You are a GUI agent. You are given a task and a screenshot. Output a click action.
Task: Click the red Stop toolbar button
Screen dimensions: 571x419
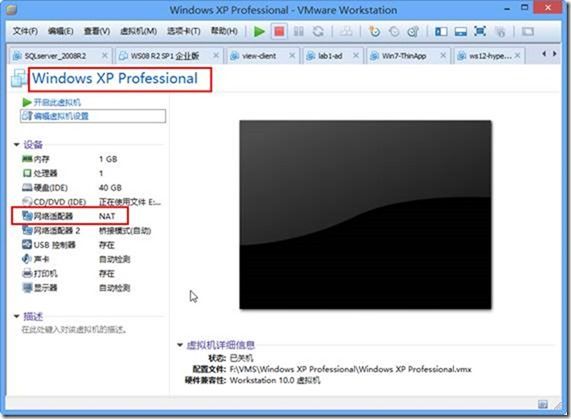[279, 32]
